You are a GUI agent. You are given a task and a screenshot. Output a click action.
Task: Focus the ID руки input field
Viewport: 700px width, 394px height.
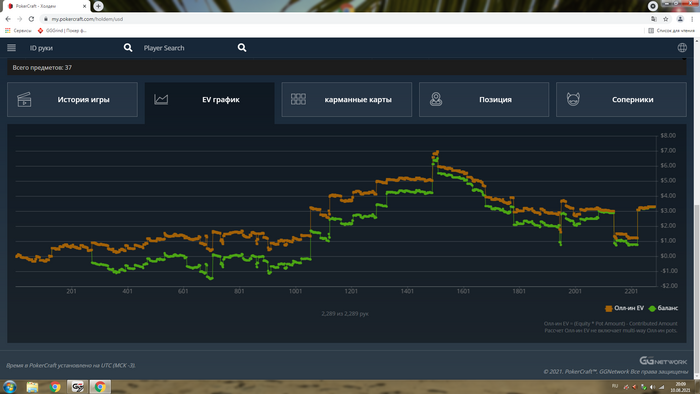74,48
